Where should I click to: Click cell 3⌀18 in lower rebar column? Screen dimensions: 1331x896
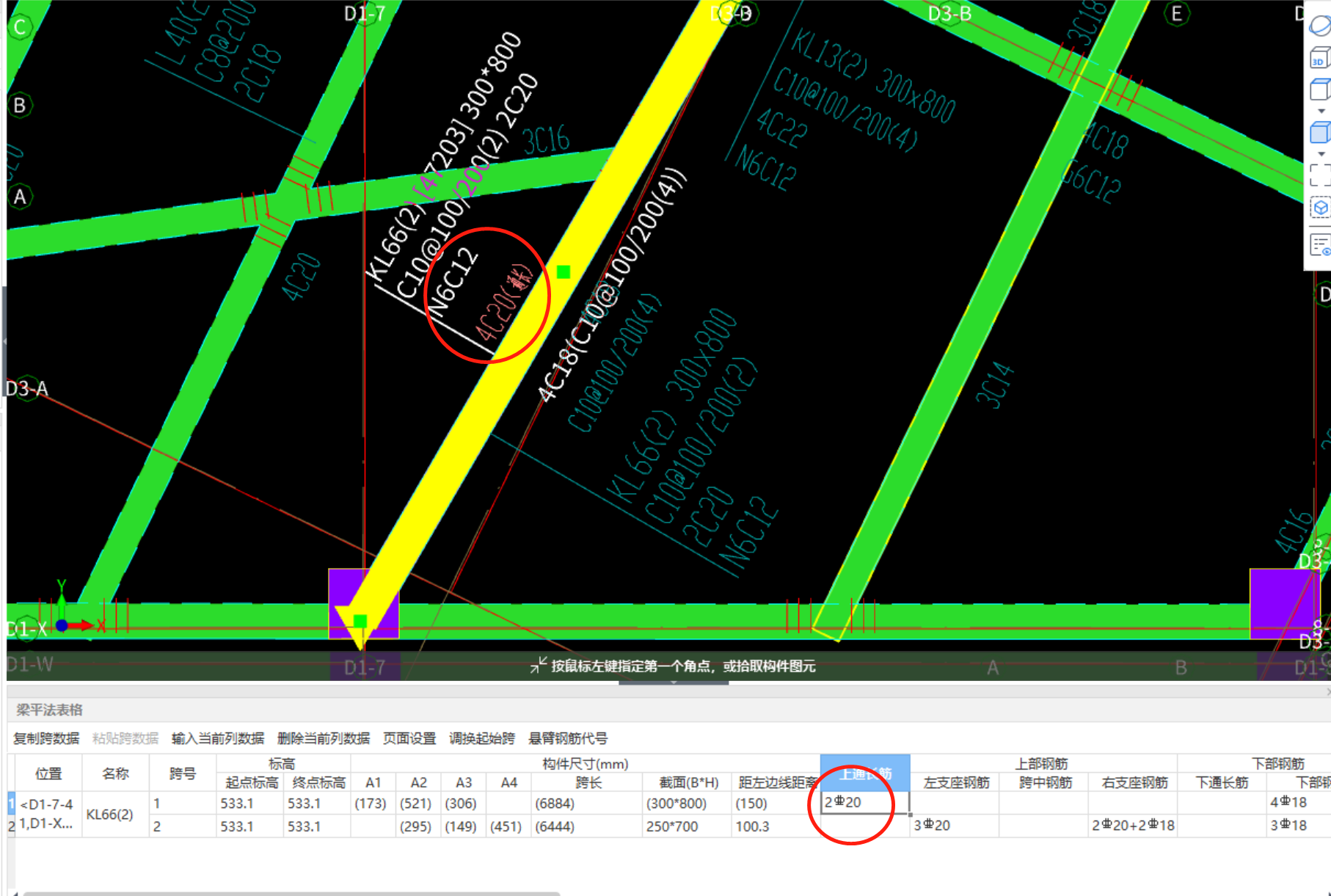click(x=1298, y=826)
